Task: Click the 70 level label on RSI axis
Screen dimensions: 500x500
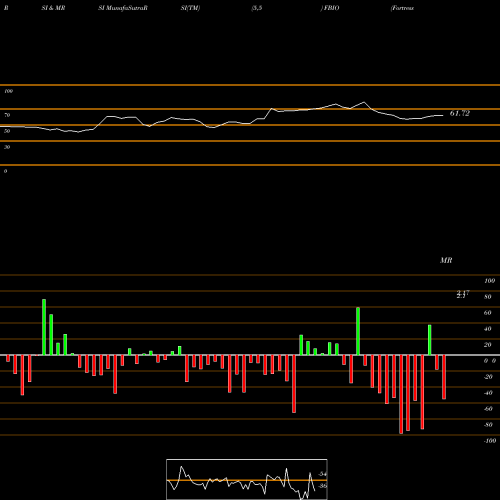Action: [7, 115]
